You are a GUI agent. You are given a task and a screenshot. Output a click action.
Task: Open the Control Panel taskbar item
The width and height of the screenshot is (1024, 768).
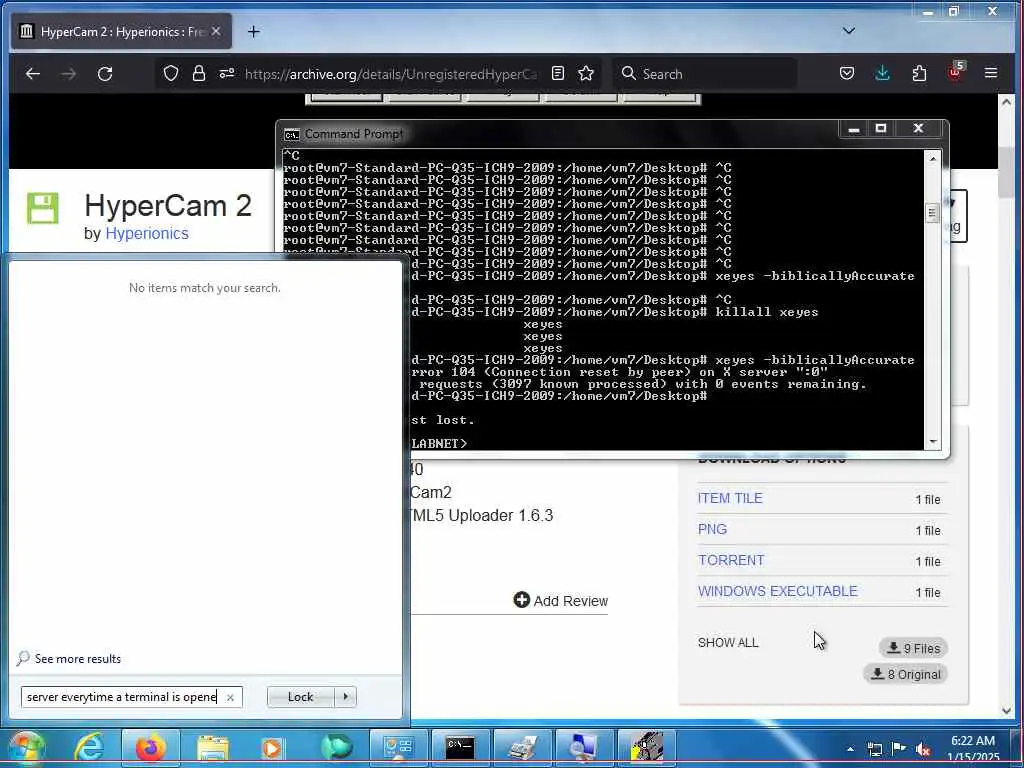click(x=398, y=746)
